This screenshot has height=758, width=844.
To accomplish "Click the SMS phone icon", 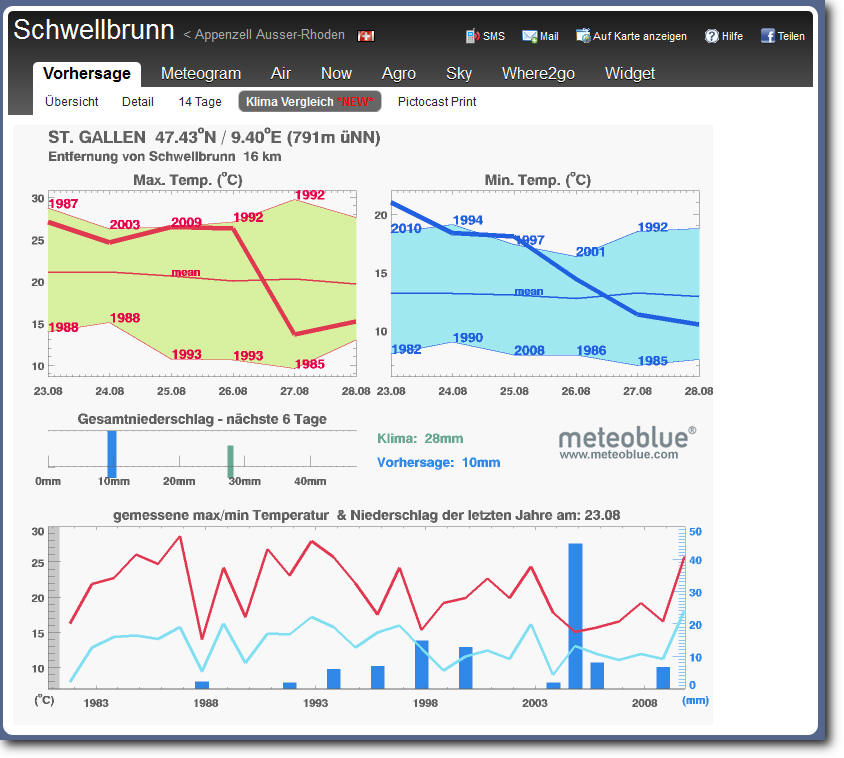I will pos(473,36).
